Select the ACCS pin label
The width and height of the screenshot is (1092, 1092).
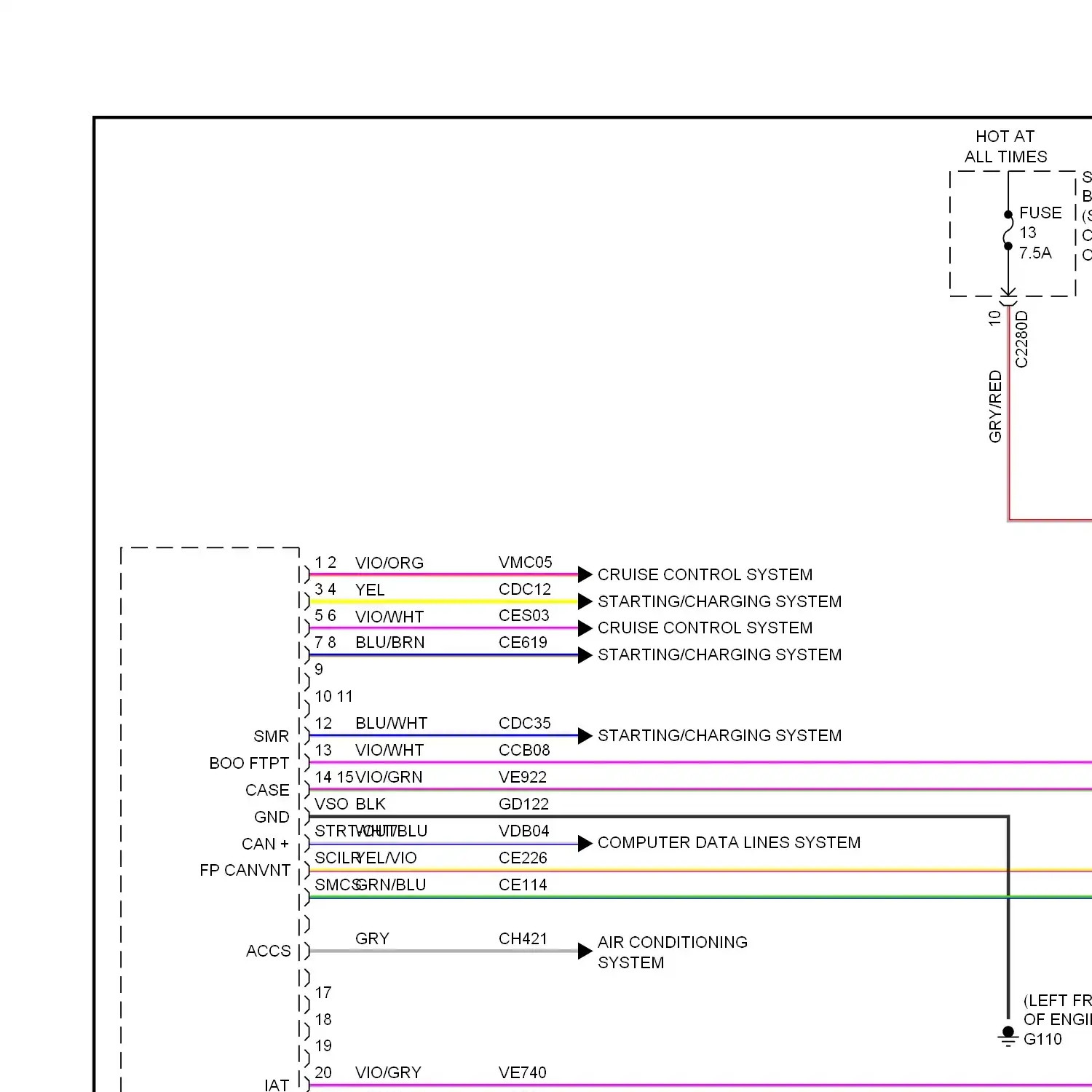point(268,951)
